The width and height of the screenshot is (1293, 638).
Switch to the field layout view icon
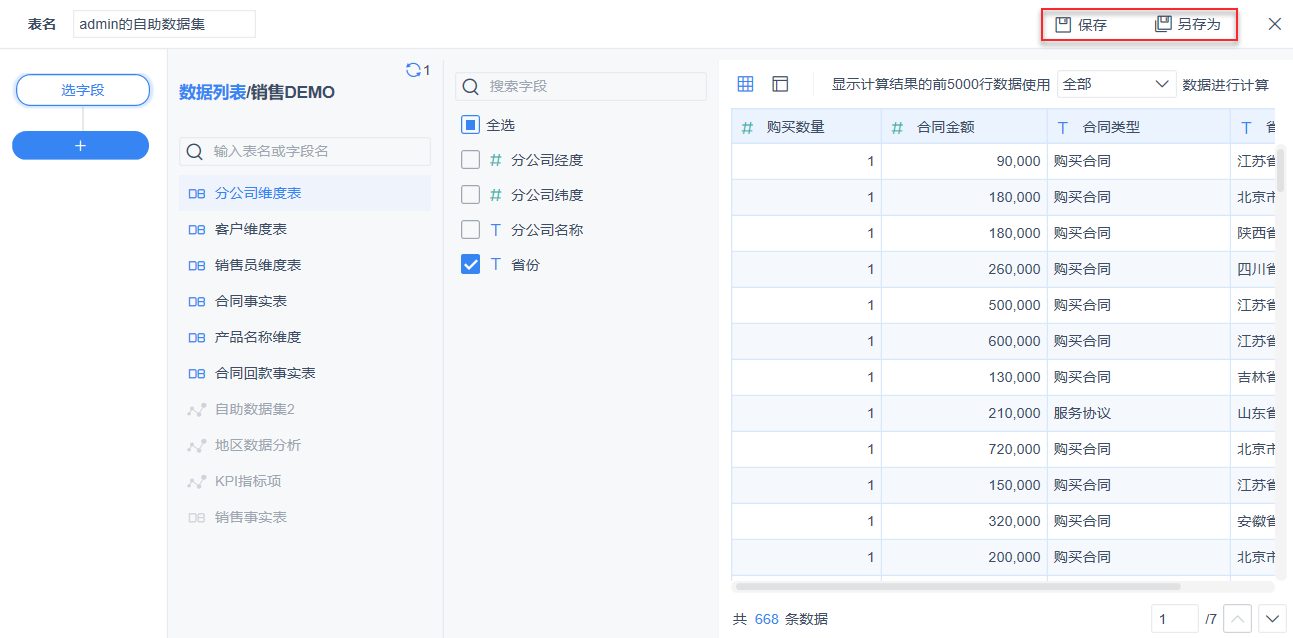(x=780, y=84)
